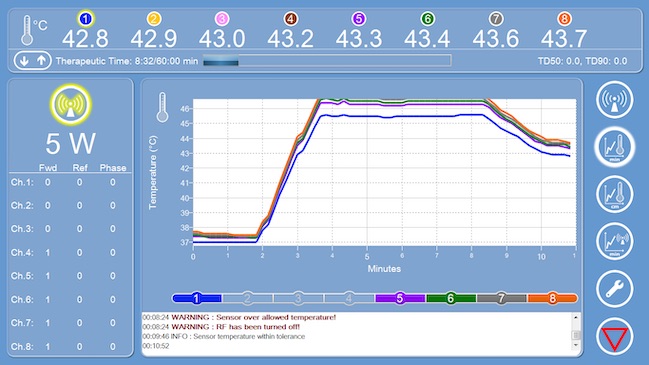
Task: Toggle sensor 2 trace in chart legend
Action: point(248,298)
